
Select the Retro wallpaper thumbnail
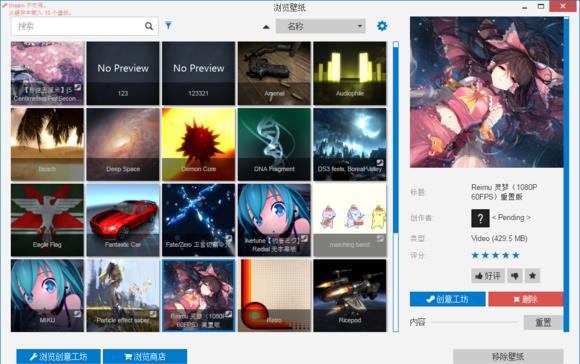pyautogui.click(x=274, y=296)
